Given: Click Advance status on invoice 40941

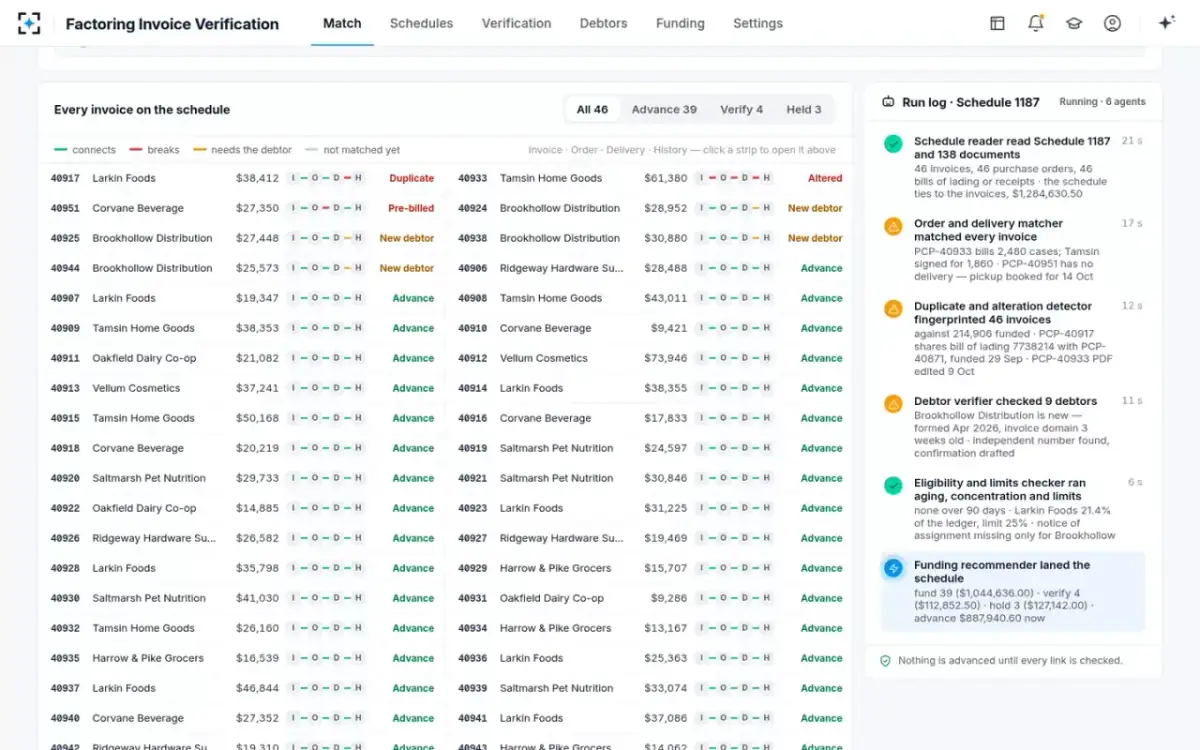Looking at the screenshot, I should pyautogui.click(x=822, y=718).
